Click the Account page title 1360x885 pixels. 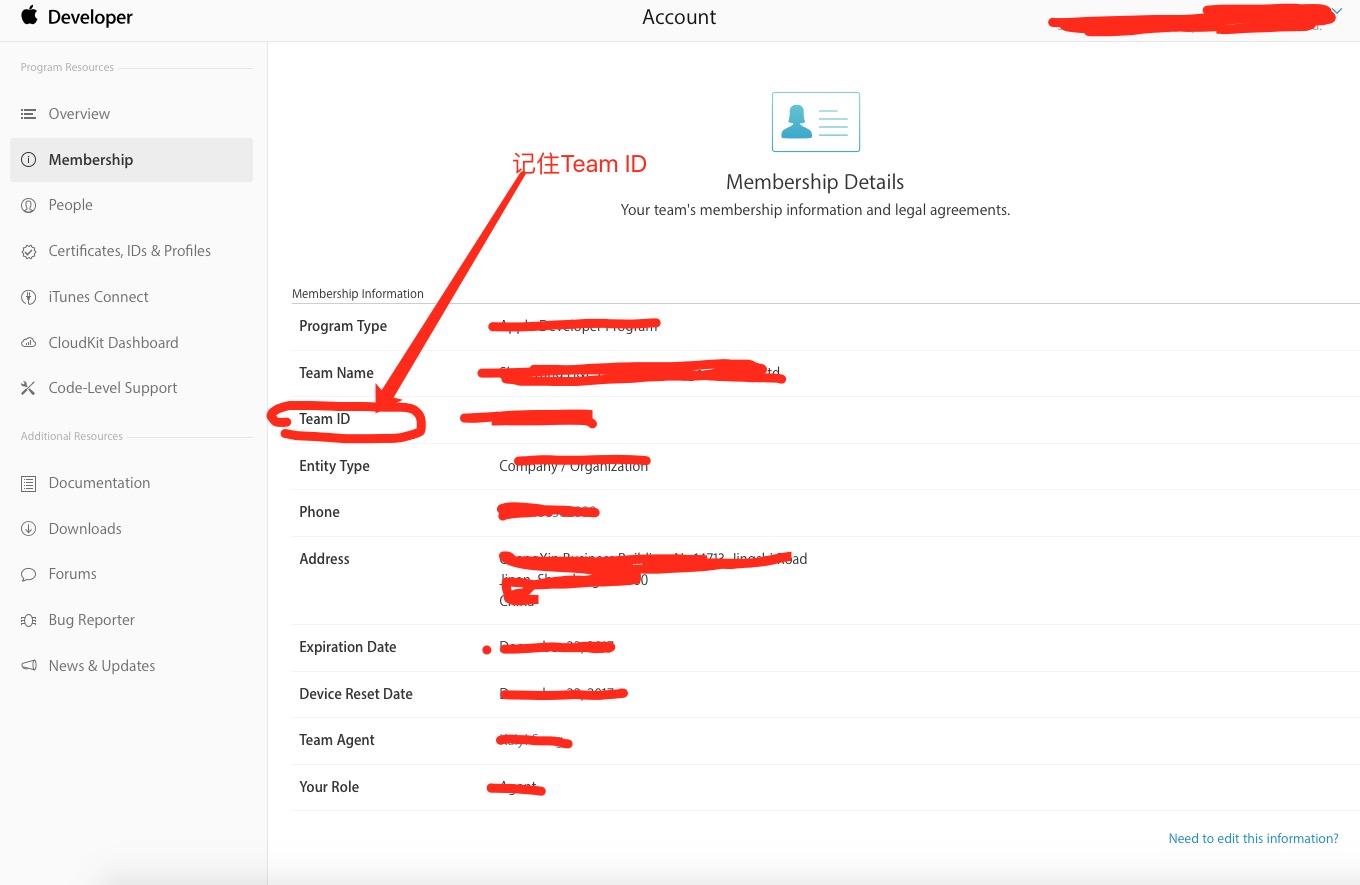click(x=679, y=17)
